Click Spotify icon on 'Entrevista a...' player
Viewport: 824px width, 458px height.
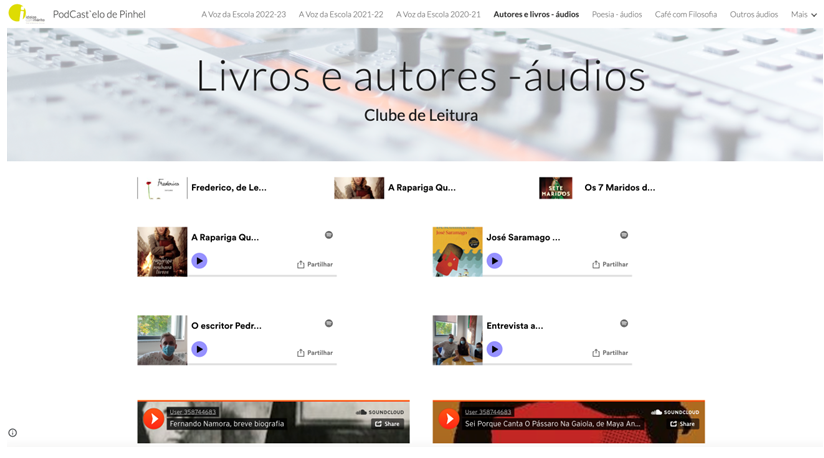click(624, 323)
